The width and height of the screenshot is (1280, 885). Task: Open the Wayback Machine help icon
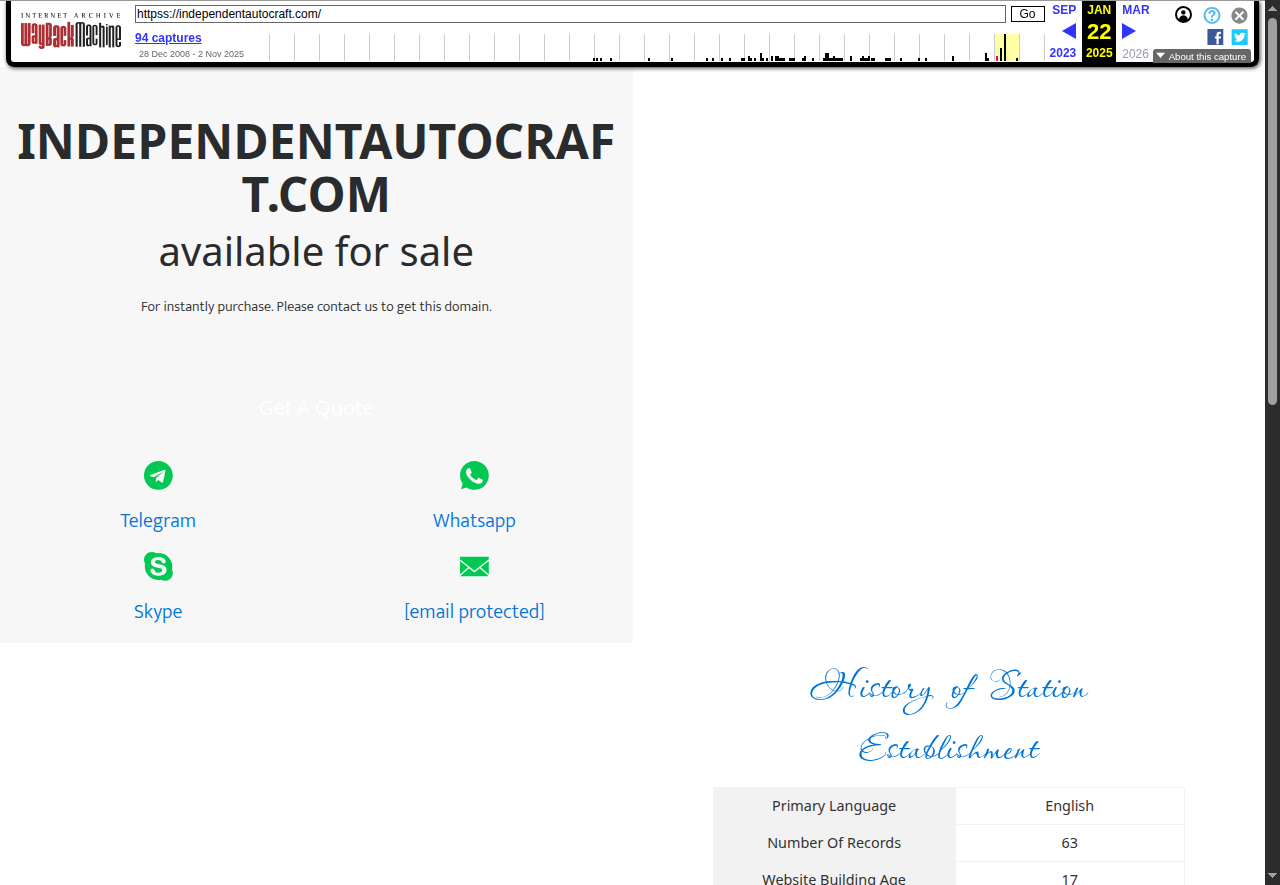1212,15
